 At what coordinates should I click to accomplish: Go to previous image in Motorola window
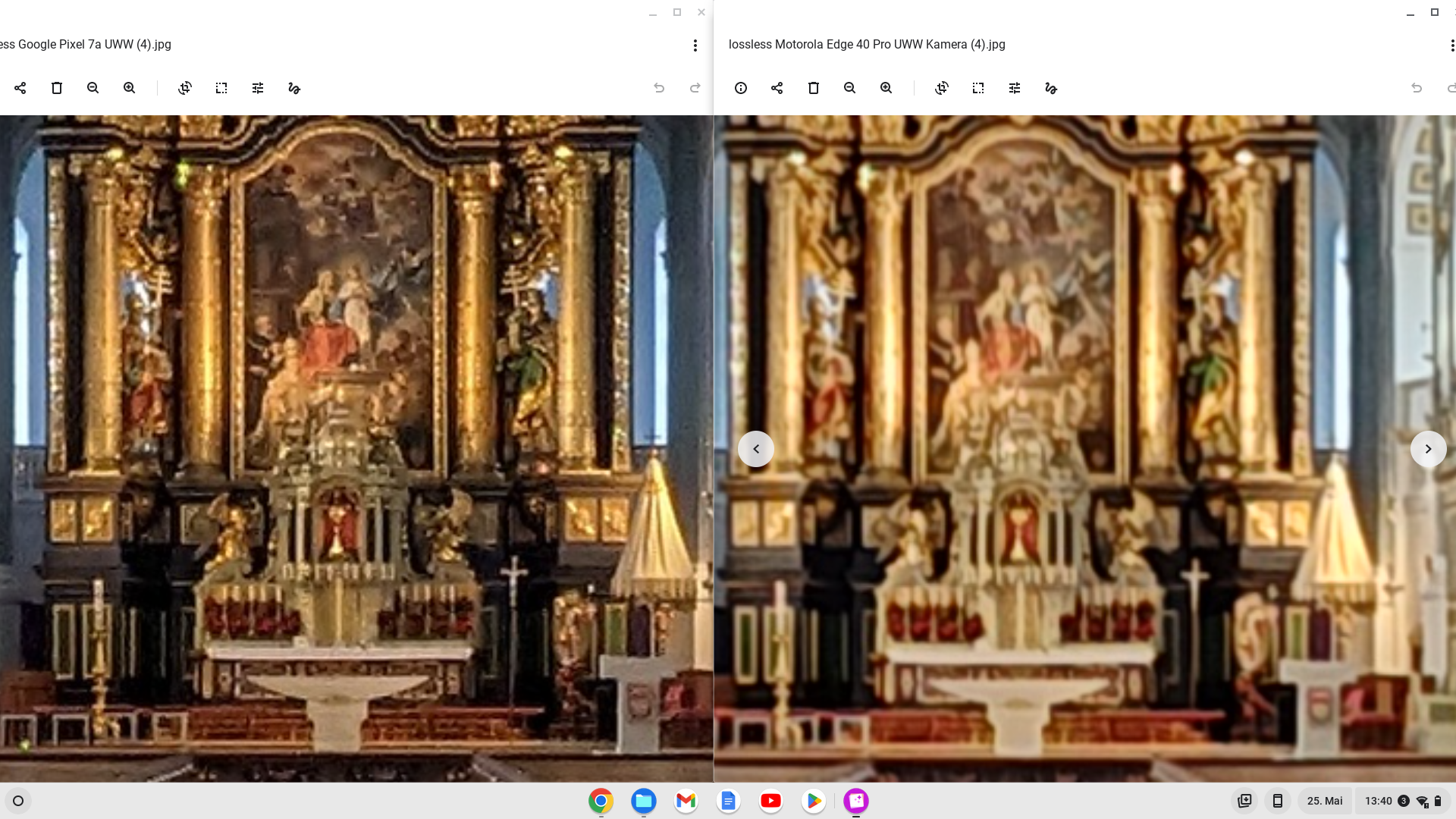[756, 449]
